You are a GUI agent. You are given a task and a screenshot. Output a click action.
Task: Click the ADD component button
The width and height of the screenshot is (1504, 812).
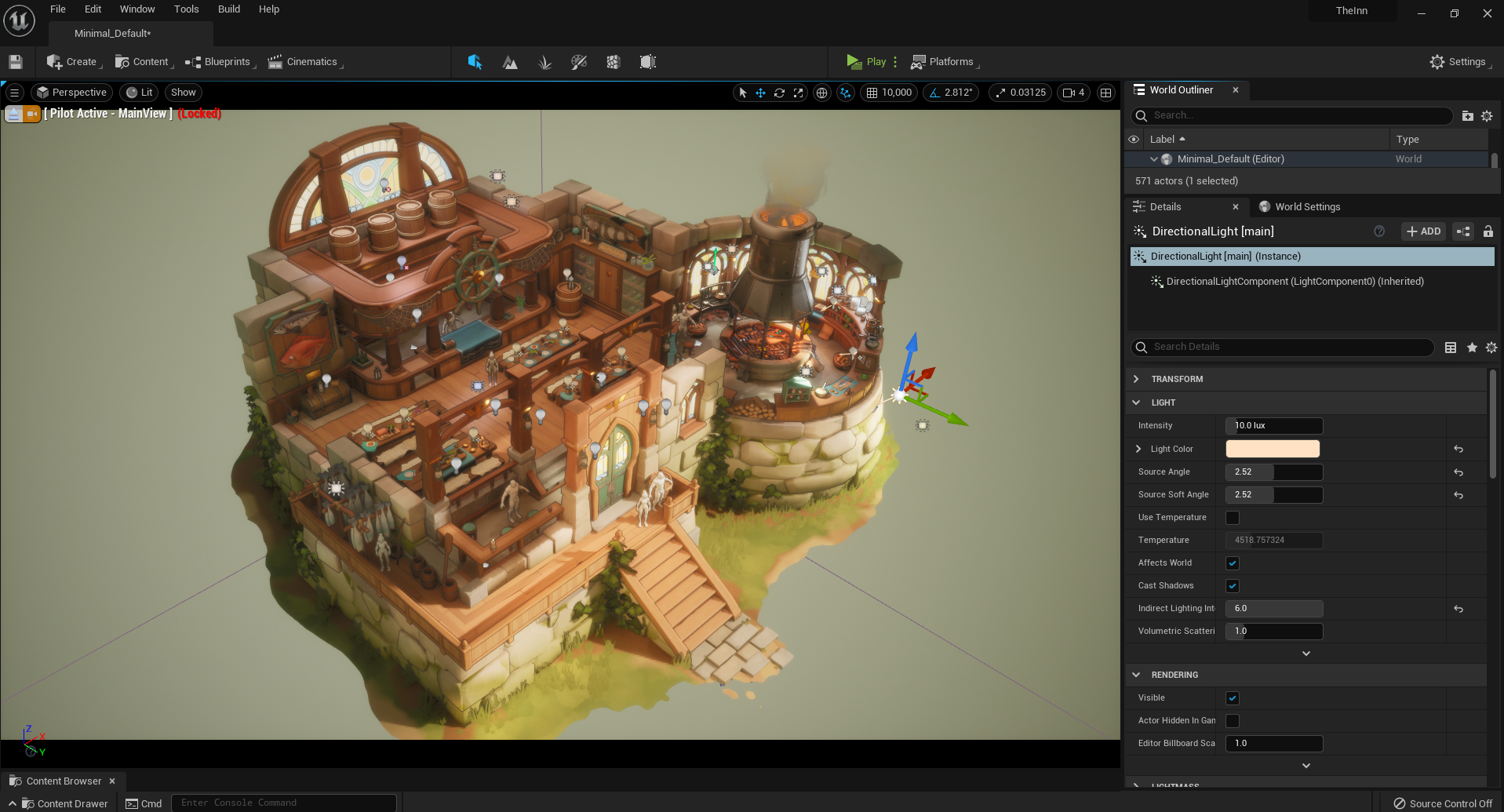(x=1423, y=231)
